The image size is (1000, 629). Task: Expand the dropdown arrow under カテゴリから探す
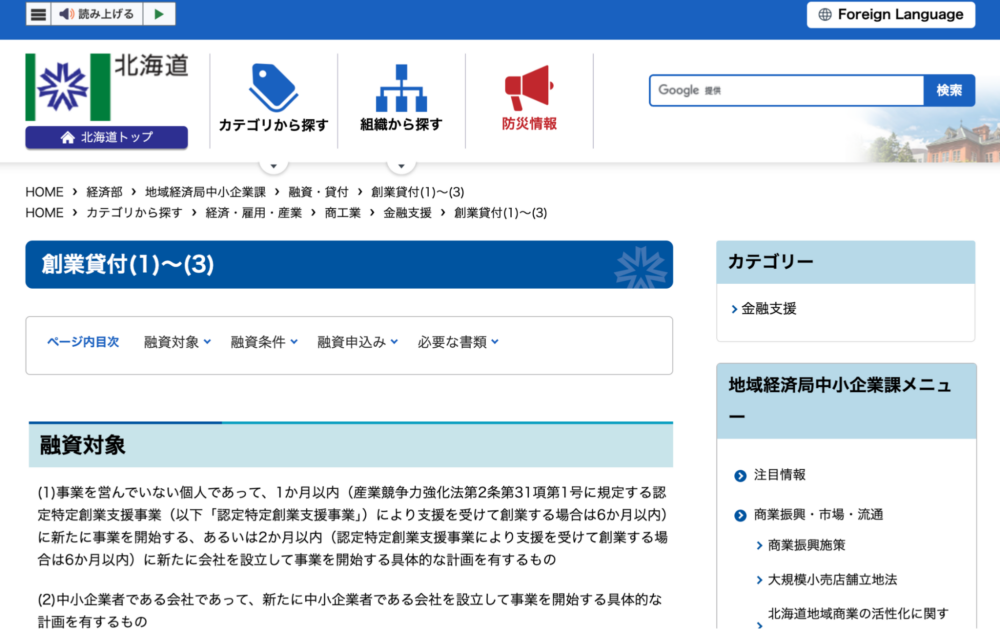(x=273, y=165)
